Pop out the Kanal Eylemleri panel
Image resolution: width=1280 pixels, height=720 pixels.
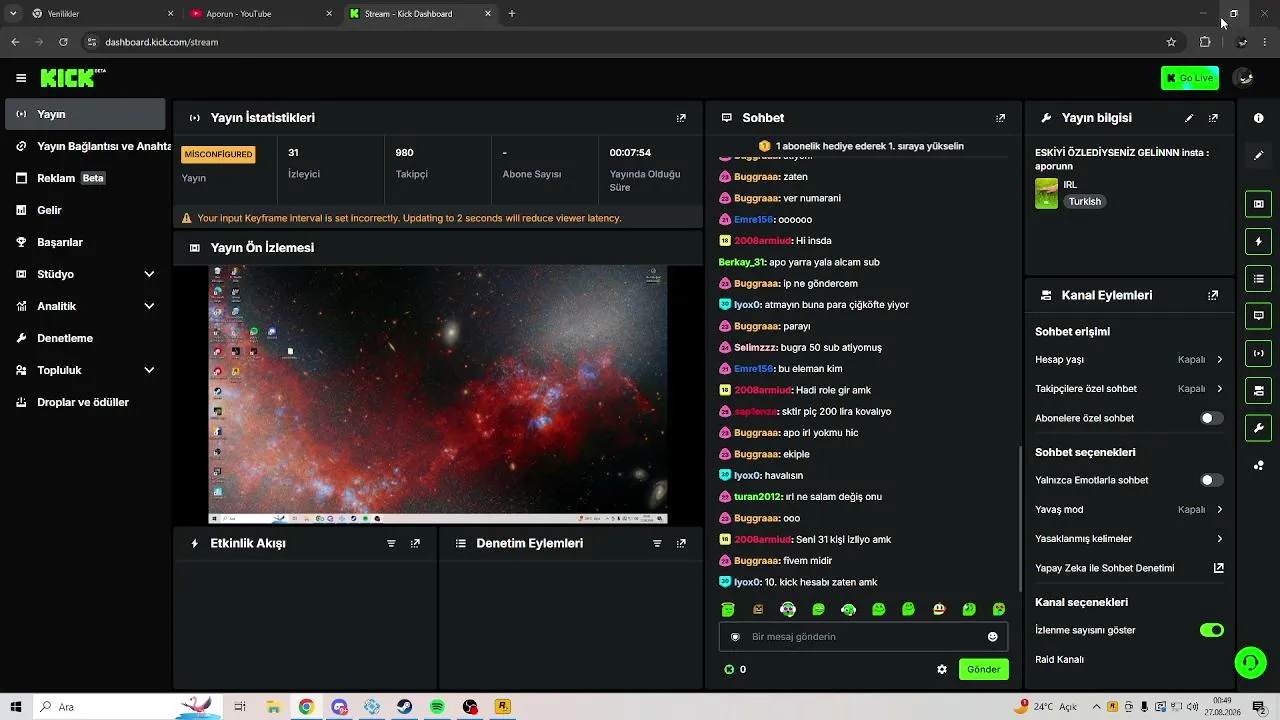point(1213,296)
